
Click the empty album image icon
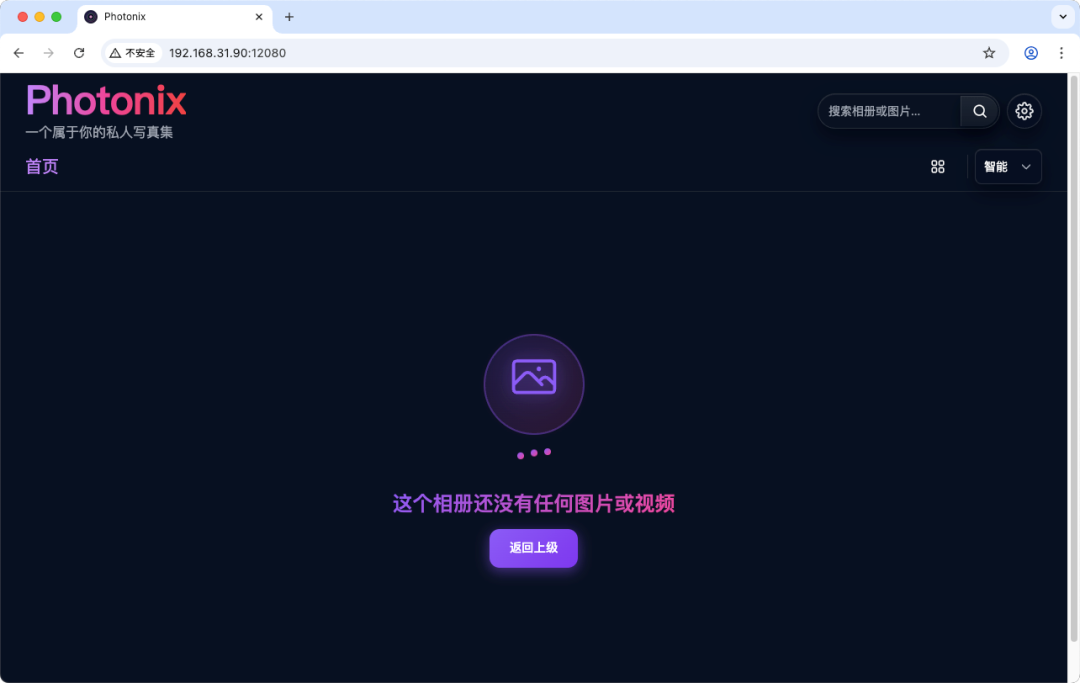click(x=533, y=377)
